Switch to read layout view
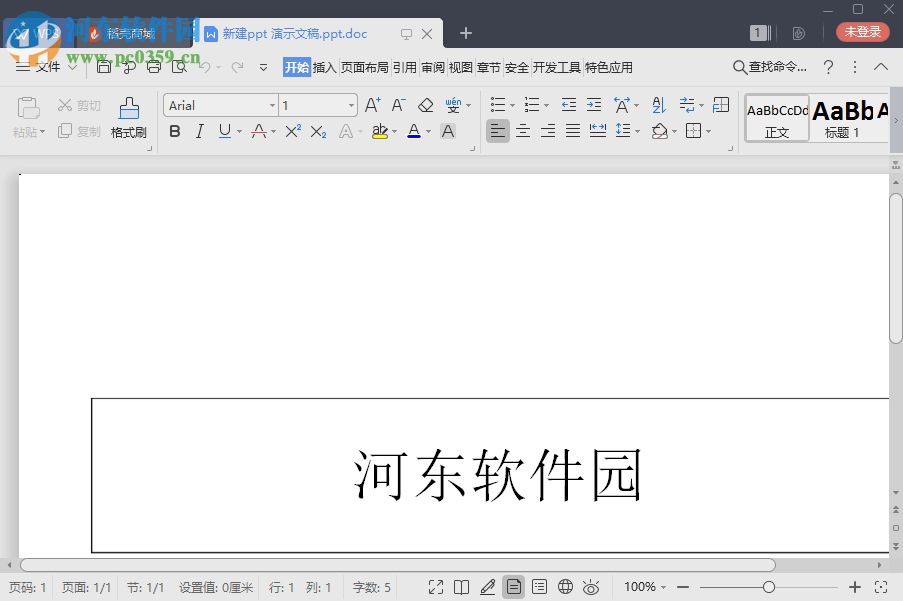Screen dimensions: 903x601 [x=461, y=587]
